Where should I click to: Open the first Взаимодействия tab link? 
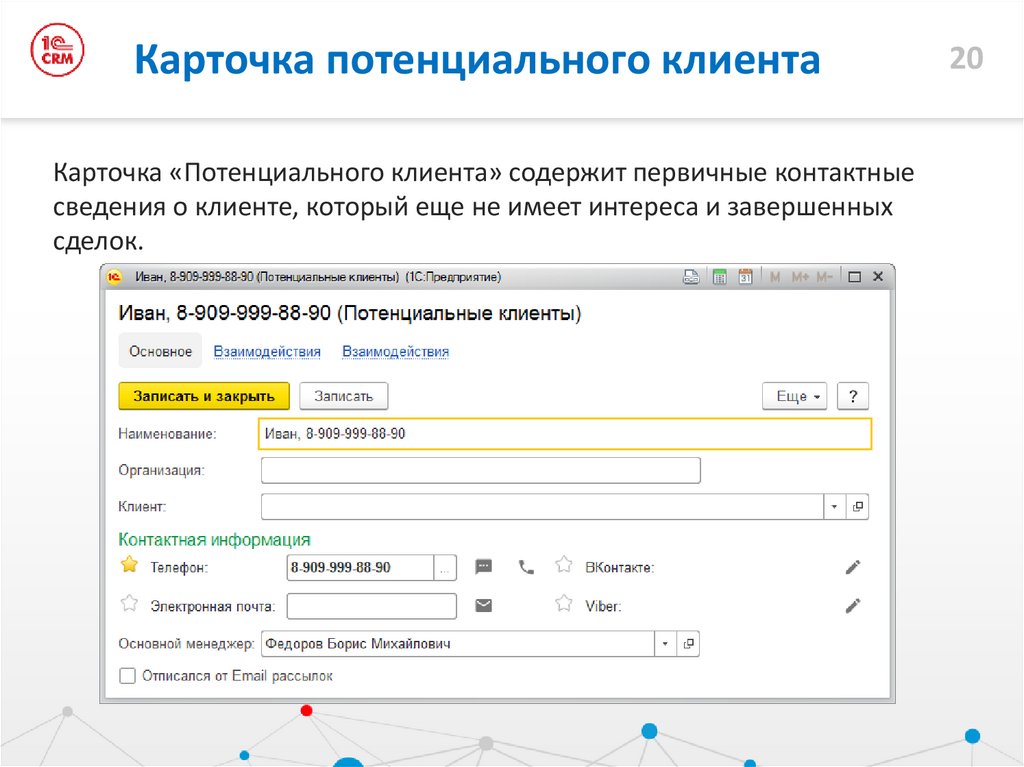click(x=267, y=352)
